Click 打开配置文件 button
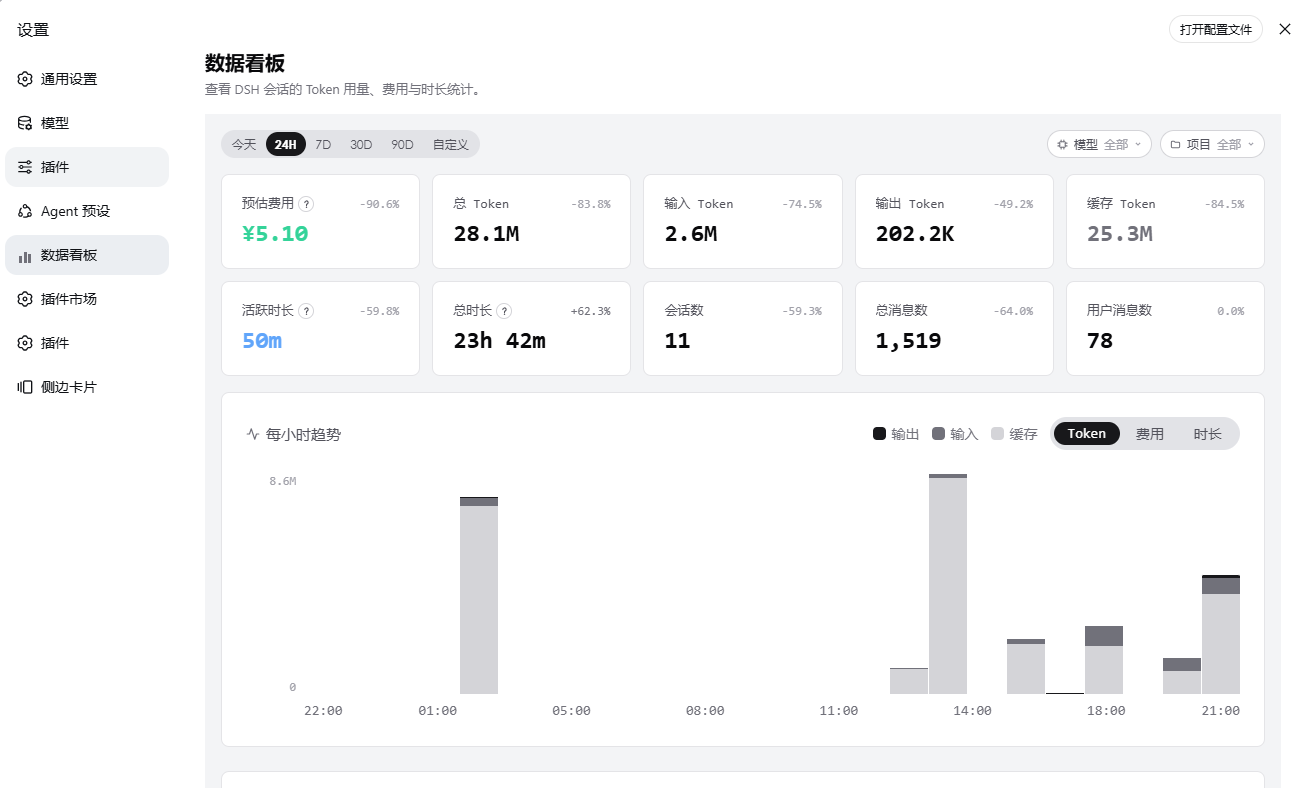1303x788 pixels. [x=1216, y=29]
